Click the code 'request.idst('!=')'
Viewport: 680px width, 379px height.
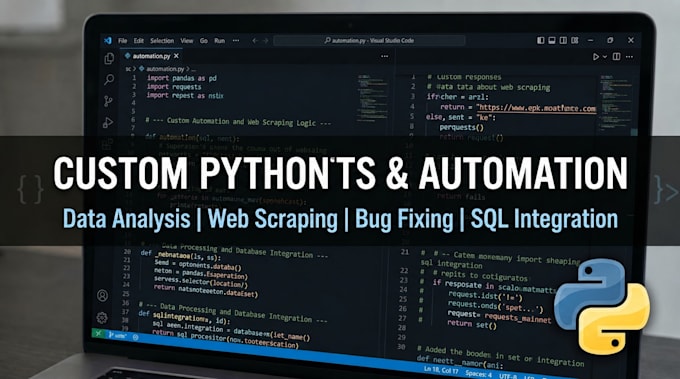click(x=485, y=296)
